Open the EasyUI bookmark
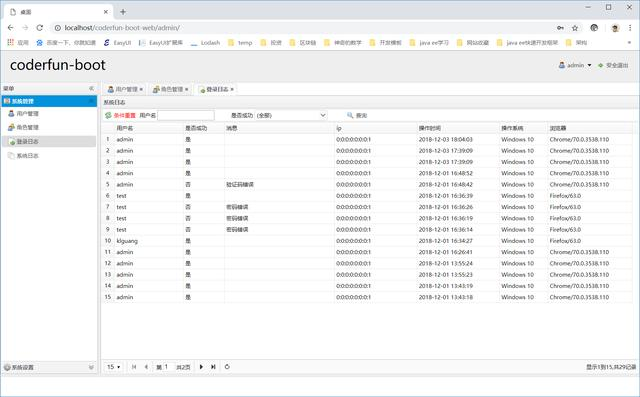The image size is (640, 397). [117, 42]
